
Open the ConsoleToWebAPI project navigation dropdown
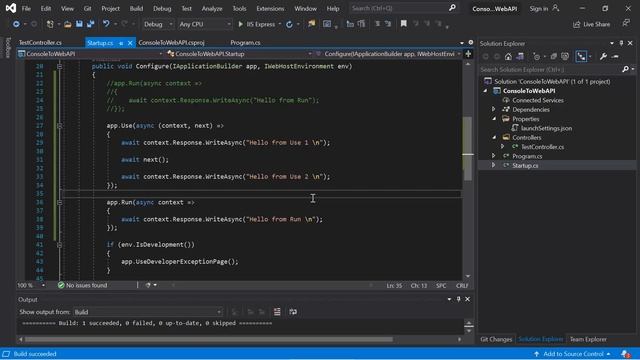click(x=90, y=54)
